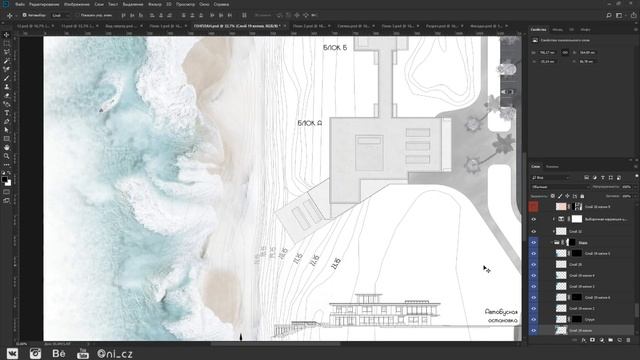Toggle Auto-Select checkbox in options bar

click(x=24, y=15)
